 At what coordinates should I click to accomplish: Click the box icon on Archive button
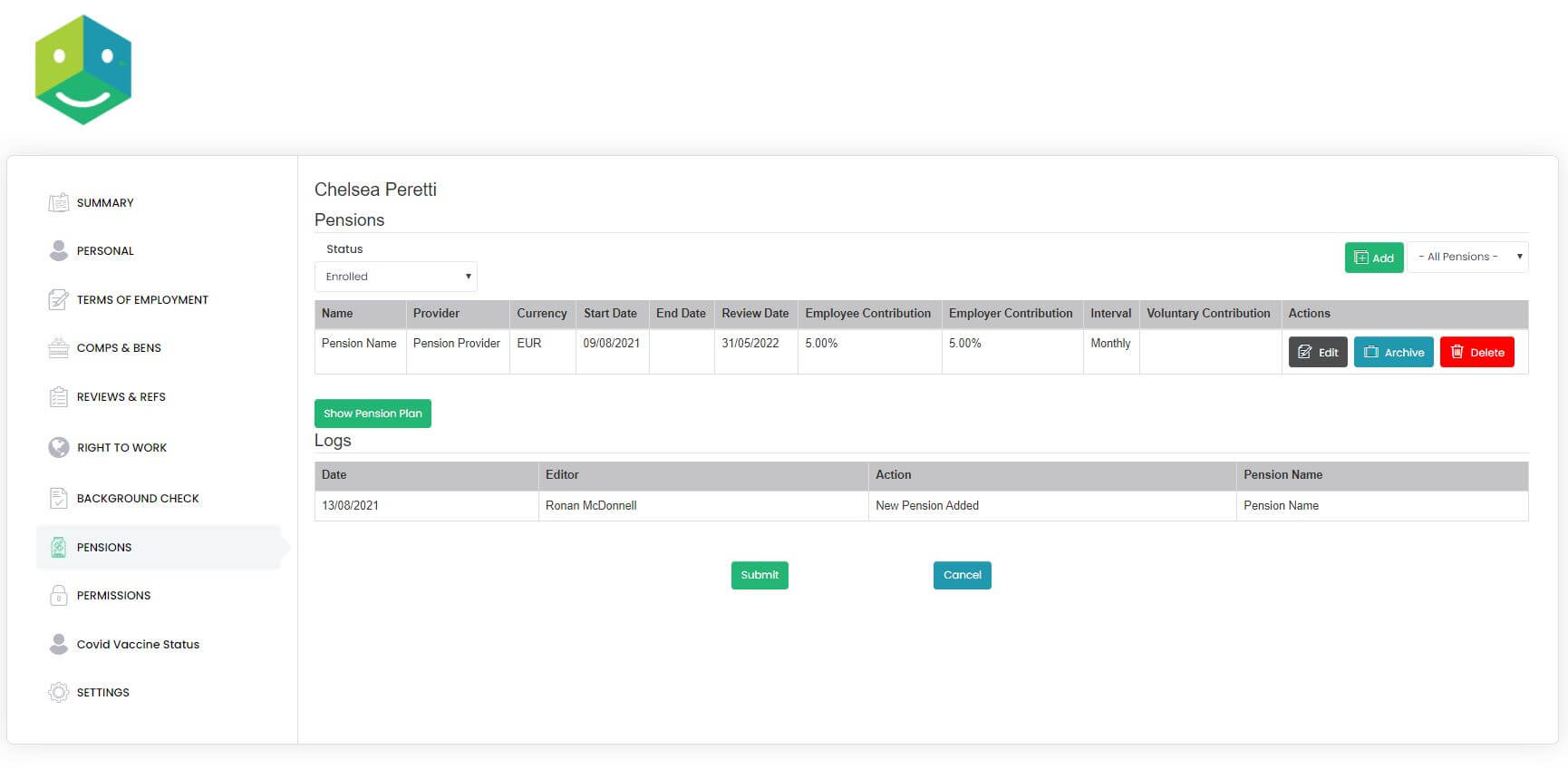tap(1370, 352)
